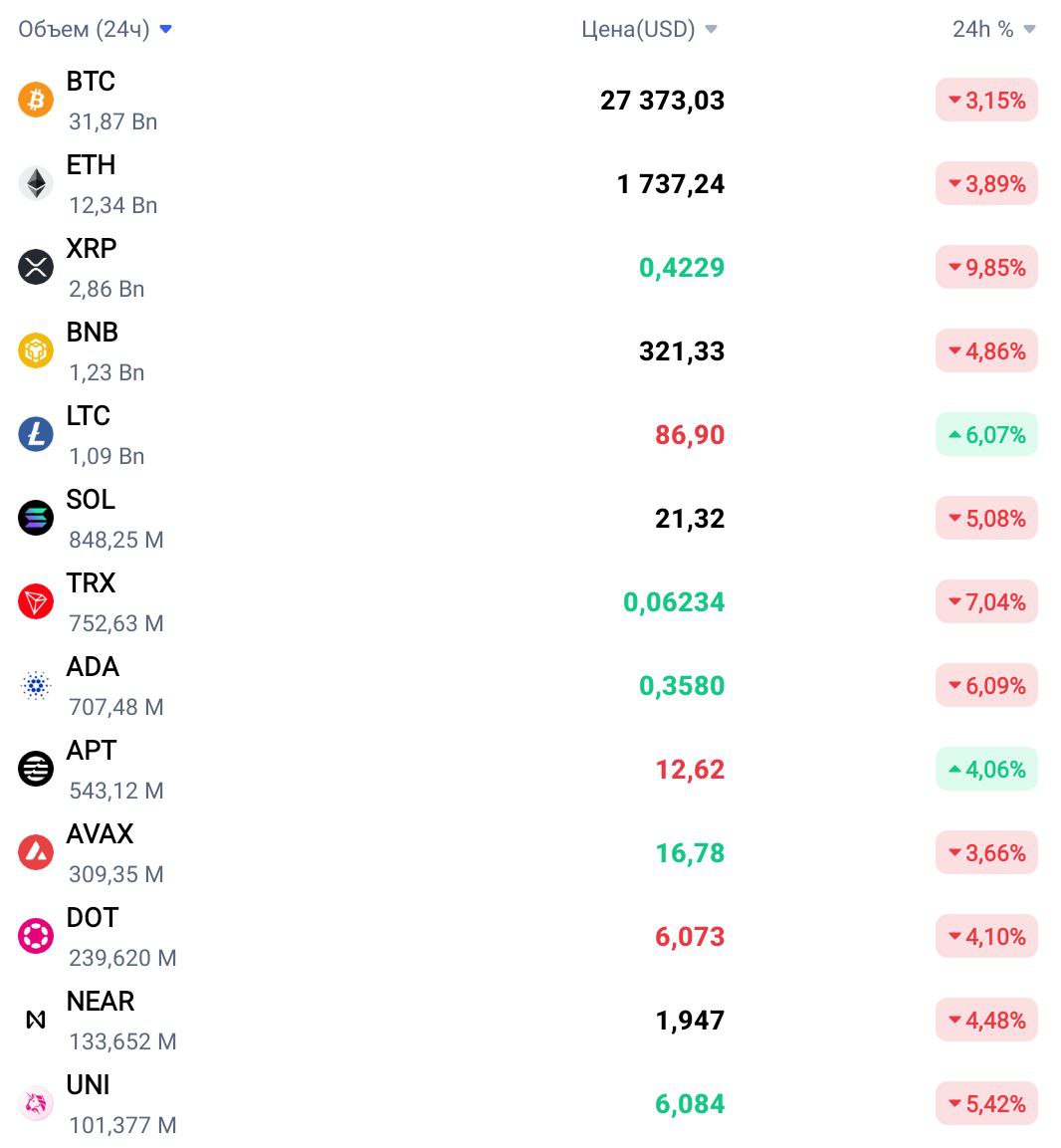Click the Ethereum ETH coin icon
Image resolution: width=1061 pixels, height=1148 pixels.
[x=36, y=183]
